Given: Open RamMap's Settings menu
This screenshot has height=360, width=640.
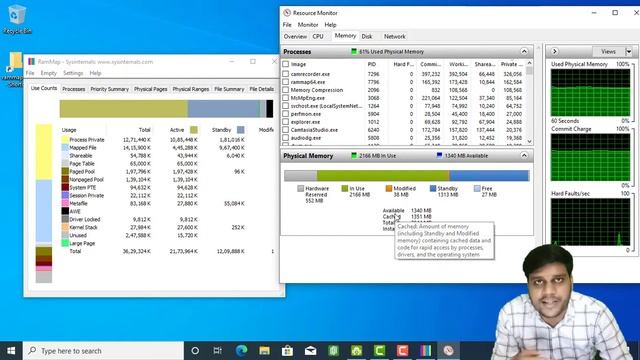Looking at the screenshot, I should [x=73, y=73].
